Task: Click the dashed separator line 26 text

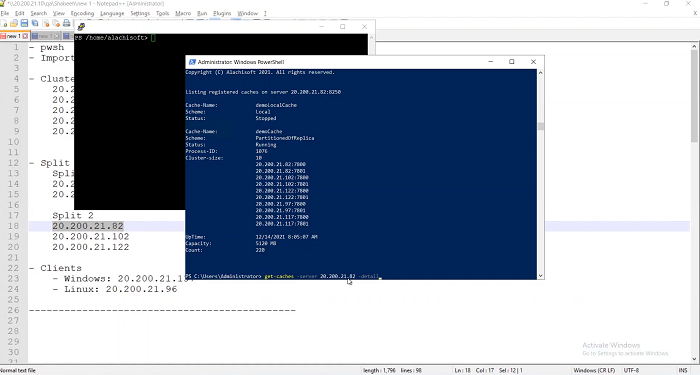Action: [x=162, y=310]
